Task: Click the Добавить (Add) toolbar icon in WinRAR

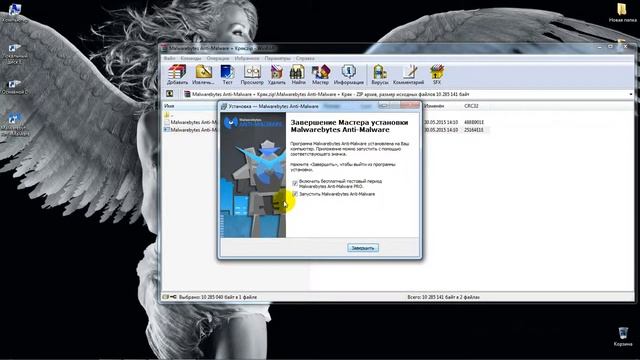Action: (177, 75)
